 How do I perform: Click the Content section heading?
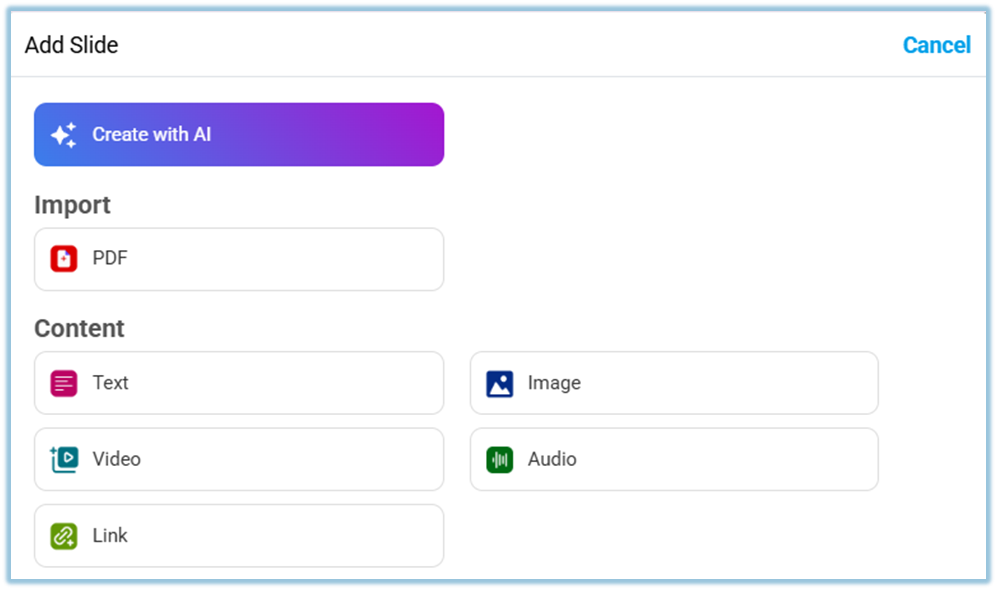coord(79,328)
